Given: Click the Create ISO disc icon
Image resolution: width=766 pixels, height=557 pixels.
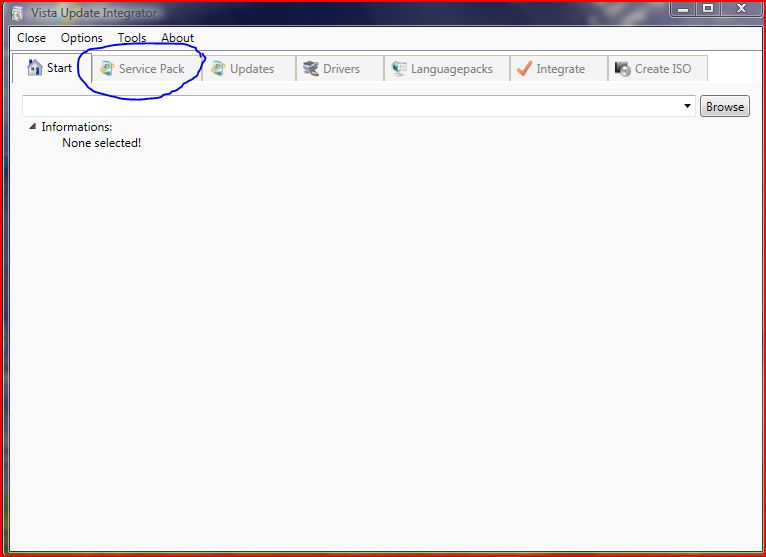Looking at the screenshot, I should click(622, 69).
